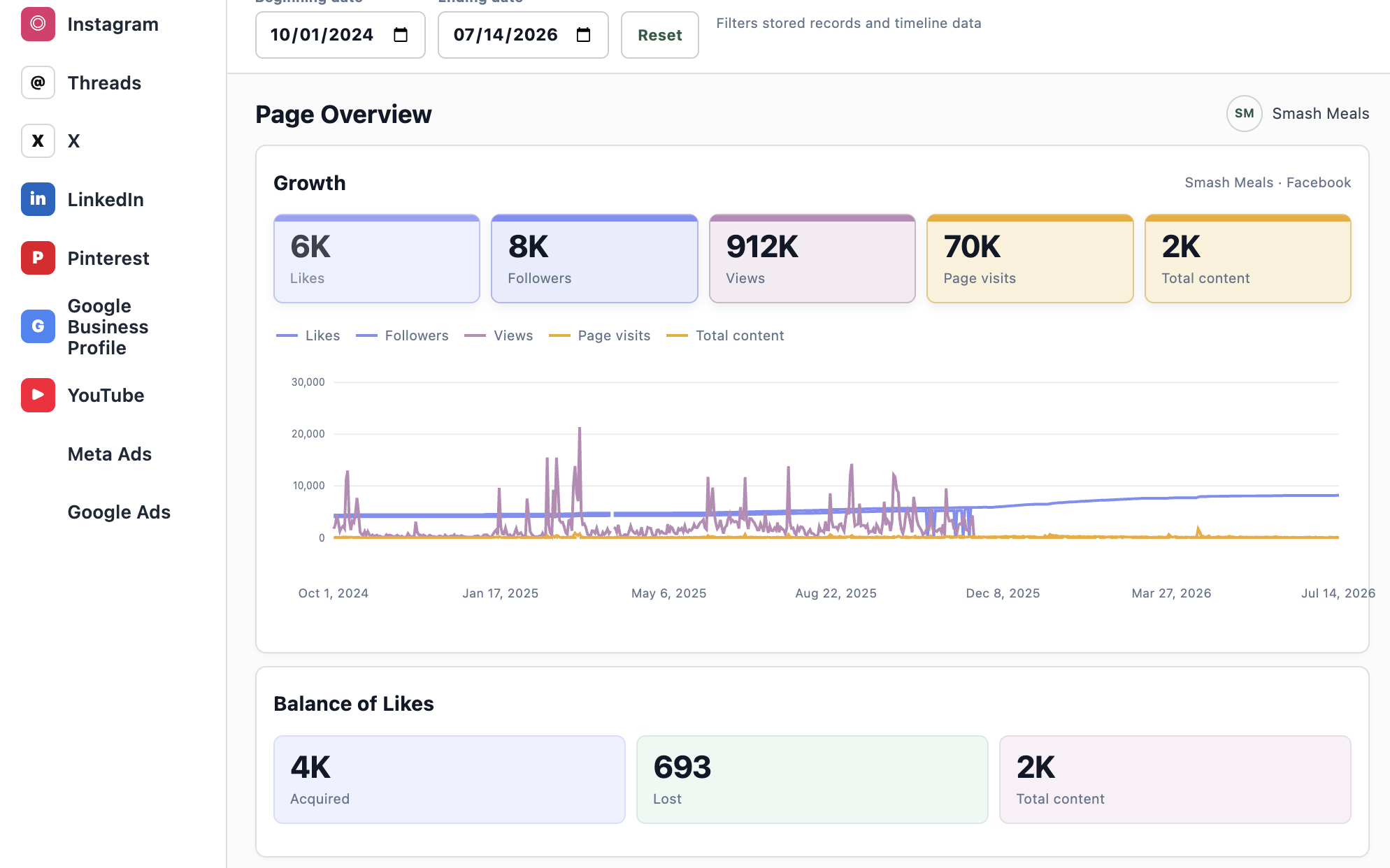Viewport: 1390px width, 868px height.
Task: Select X in the sidebar
Action: tap(73, 140)
